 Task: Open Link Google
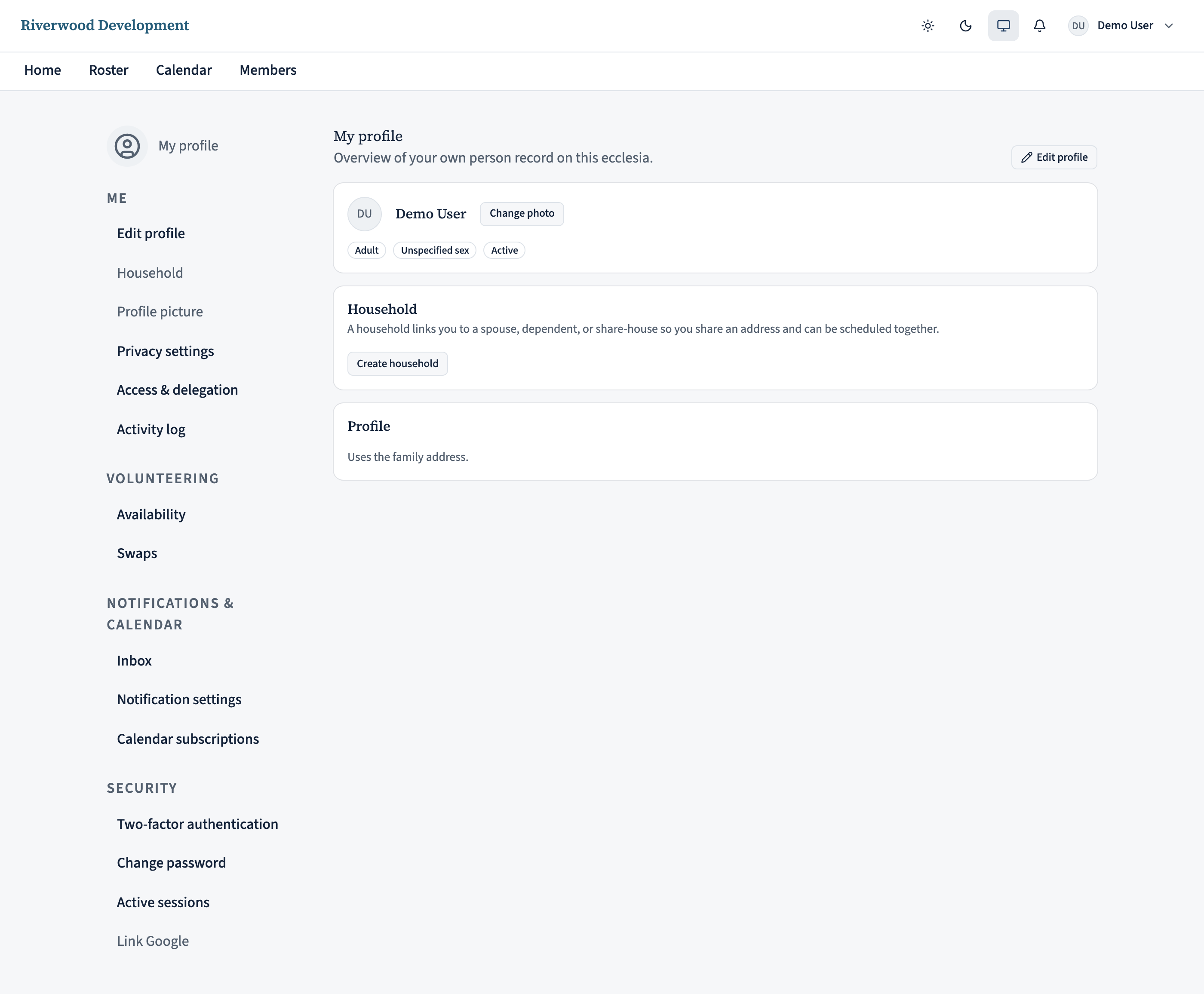coord(153,941)
